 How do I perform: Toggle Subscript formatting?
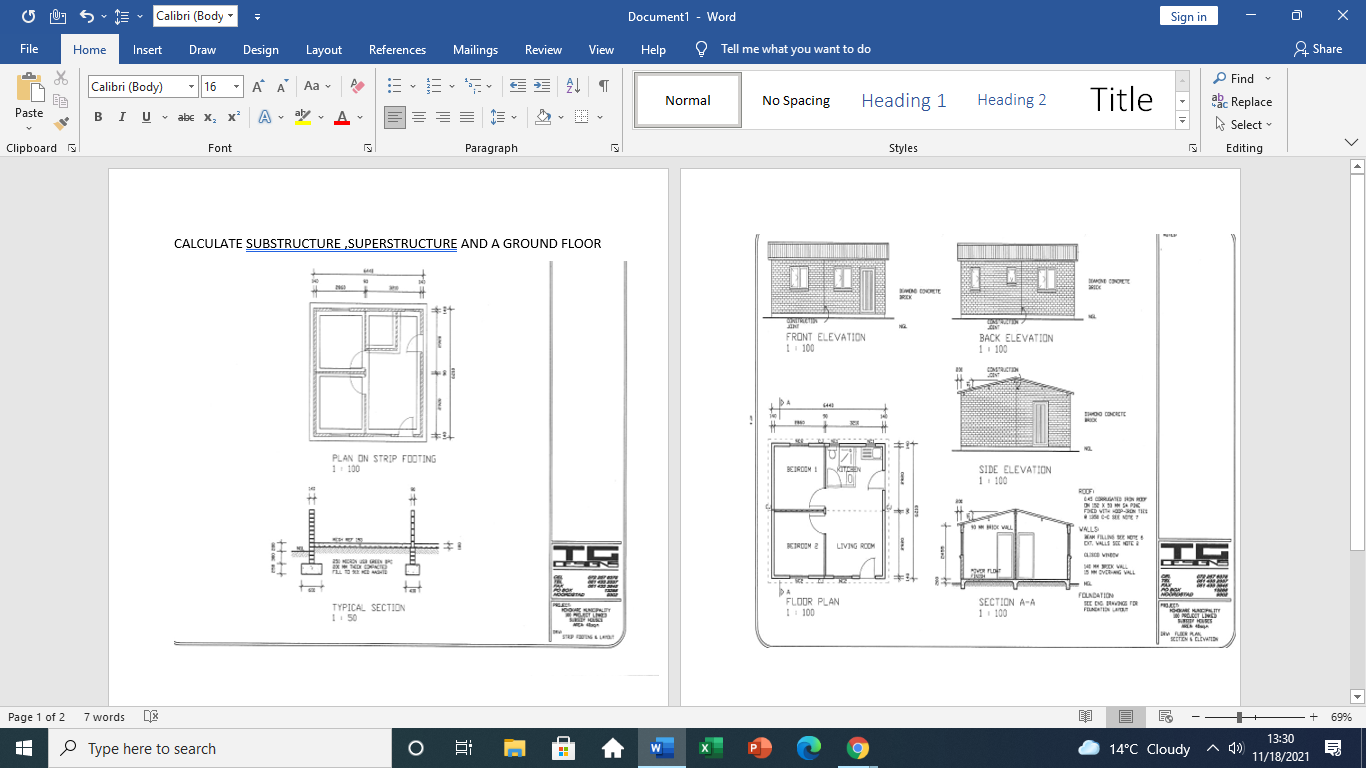210,118
